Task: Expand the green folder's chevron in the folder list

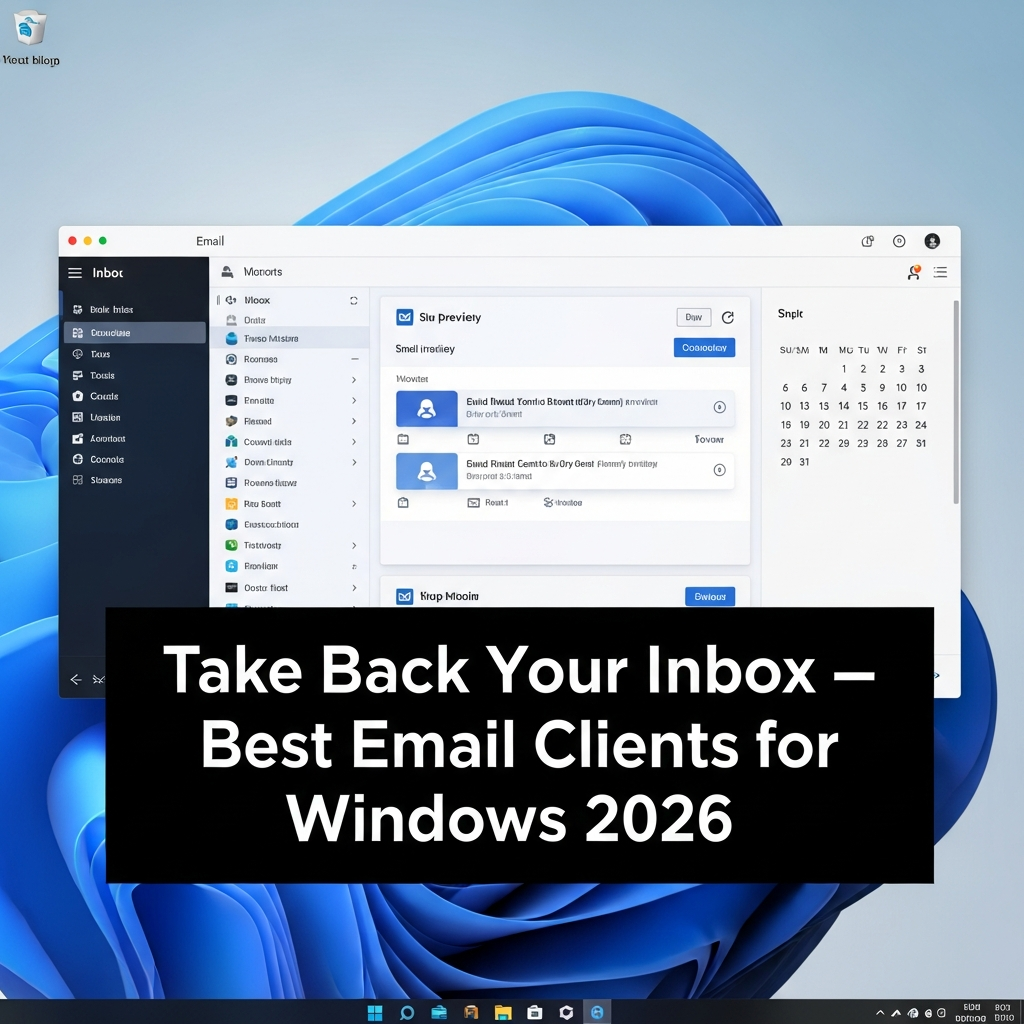Action: pyautogui.click(x=354, y=546)
